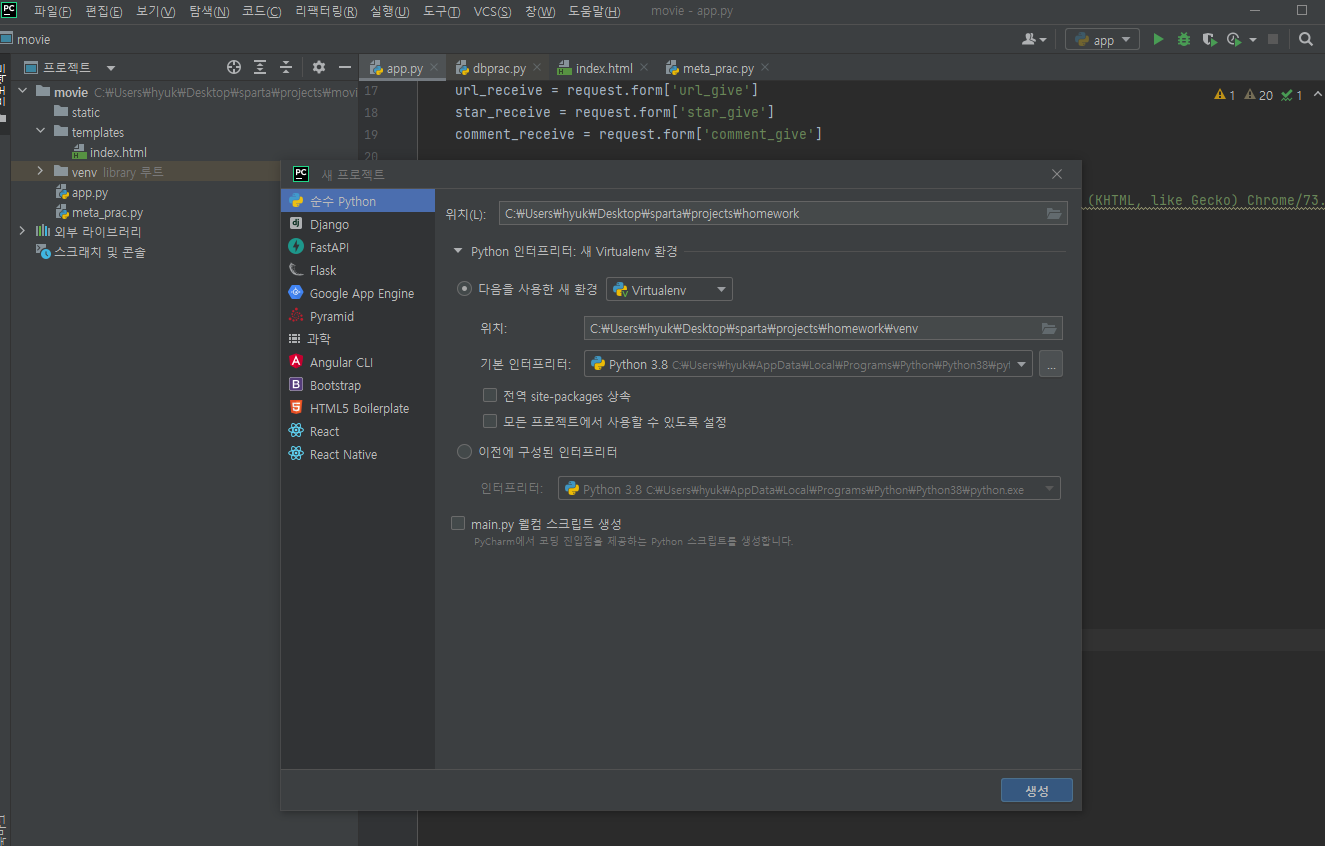Click folder browse icon in venv location field
Viewport: 1325px width, 846px height.
[x=1049, y=328]
